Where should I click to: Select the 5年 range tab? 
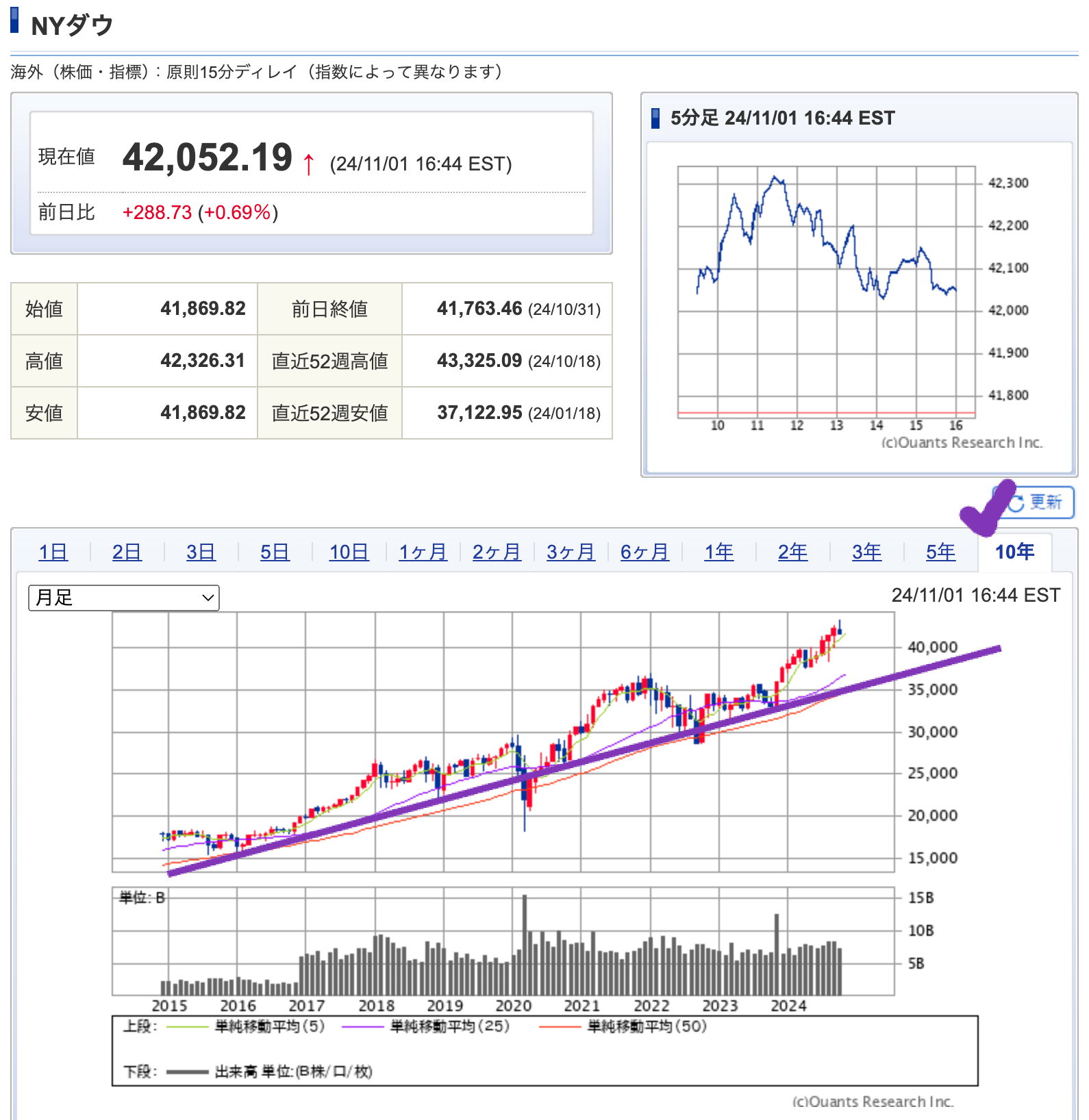point(940,552)
